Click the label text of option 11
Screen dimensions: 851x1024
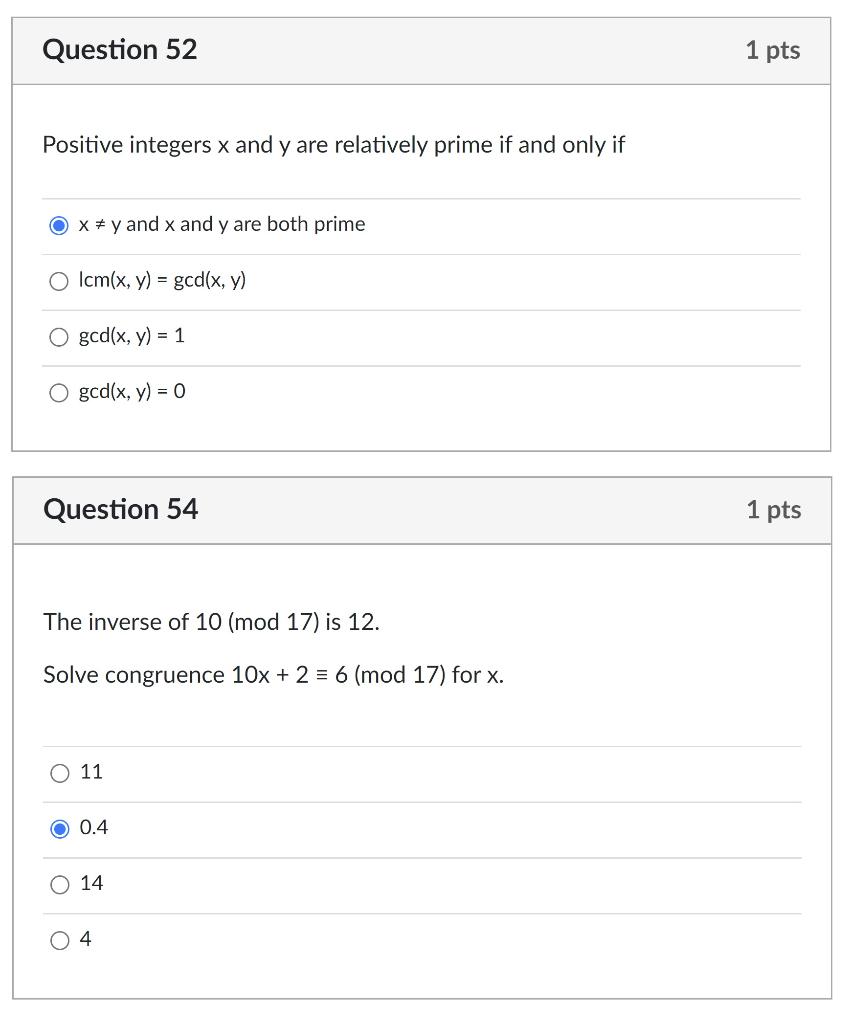[89, 772]
